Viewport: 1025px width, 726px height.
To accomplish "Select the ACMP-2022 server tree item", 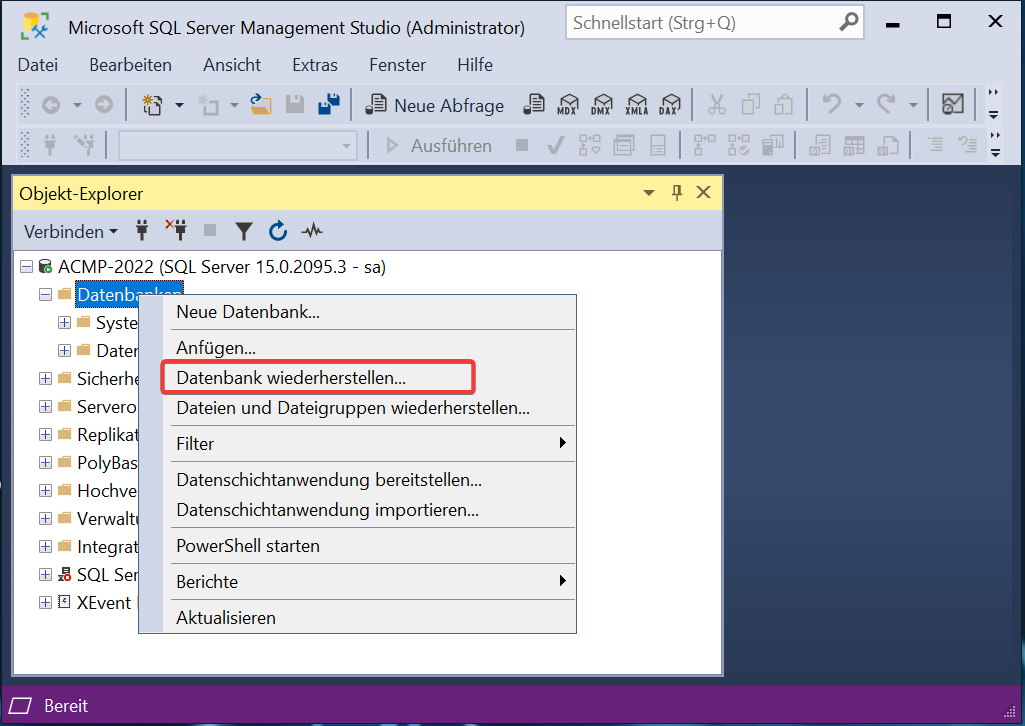I will click(222, 267).
